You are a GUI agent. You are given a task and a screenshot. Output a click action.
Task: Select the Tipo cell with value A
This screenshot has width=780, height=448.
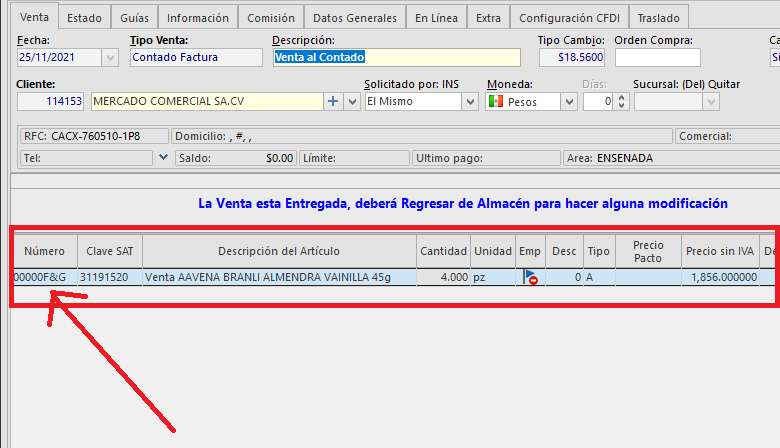click(599, 277)
